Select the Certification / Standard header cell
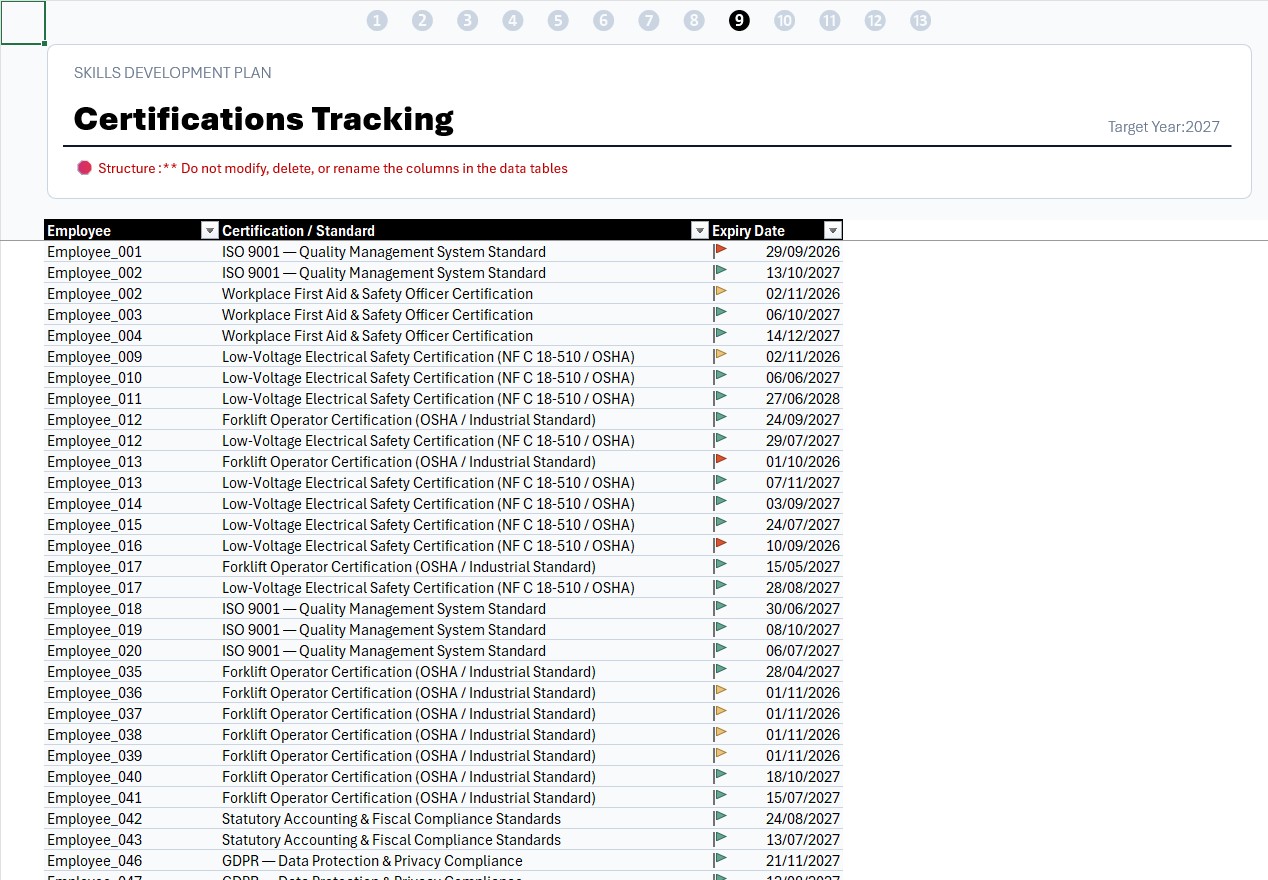 click(464, 231)
